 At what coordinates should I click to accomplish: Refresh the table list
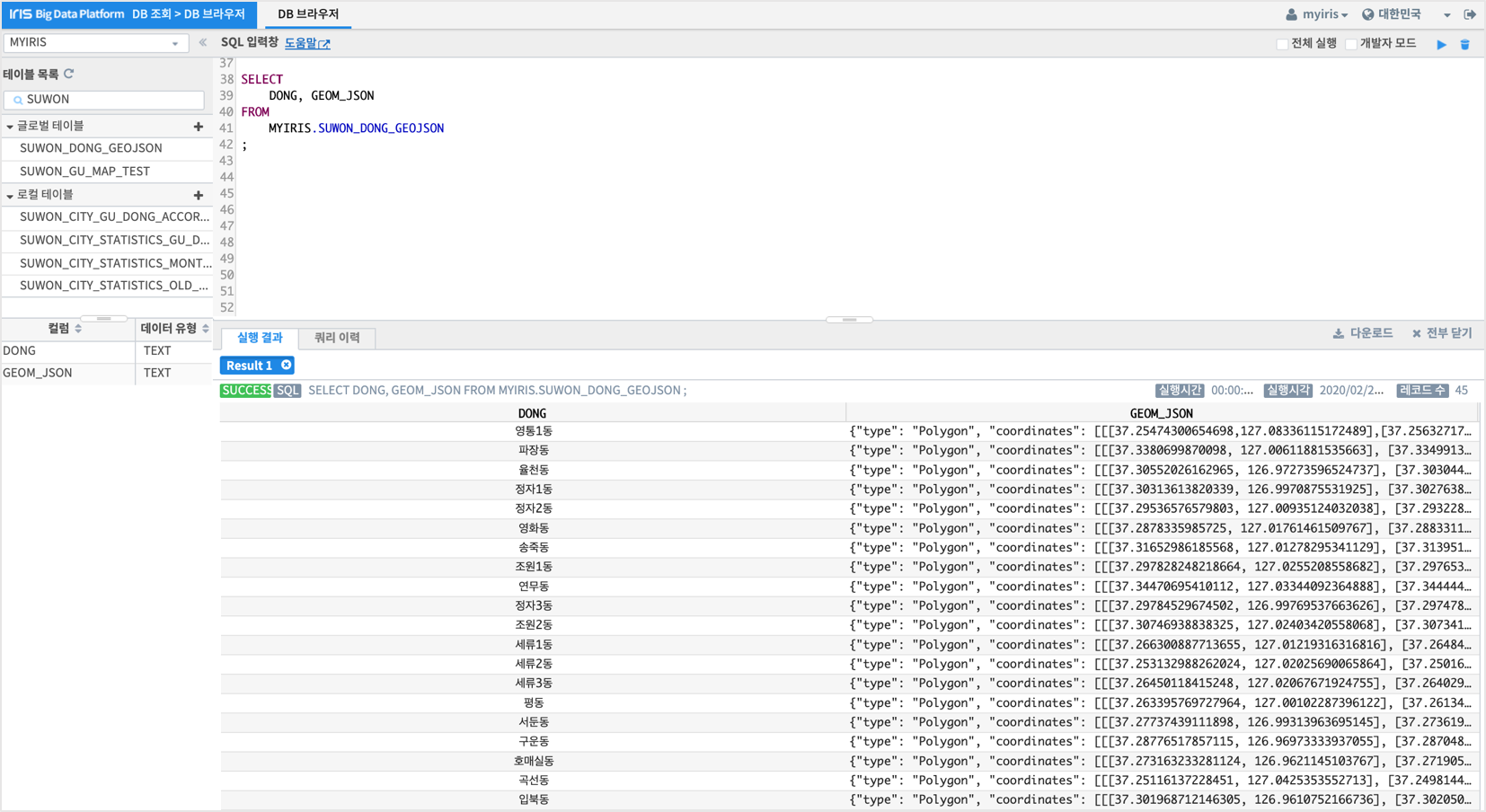tap(69, 75)
